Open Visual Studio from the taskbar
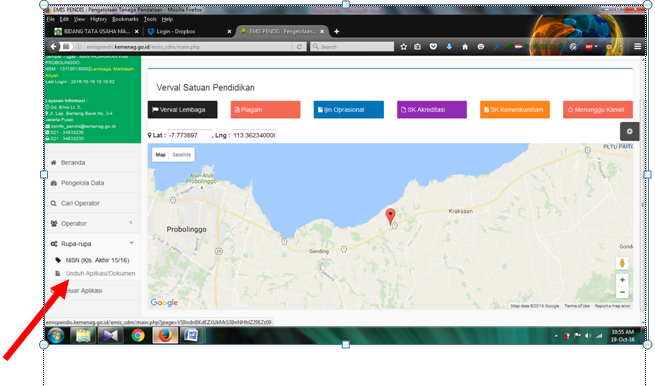The height and width of the screenshot is (386, 655). (110, 335)
